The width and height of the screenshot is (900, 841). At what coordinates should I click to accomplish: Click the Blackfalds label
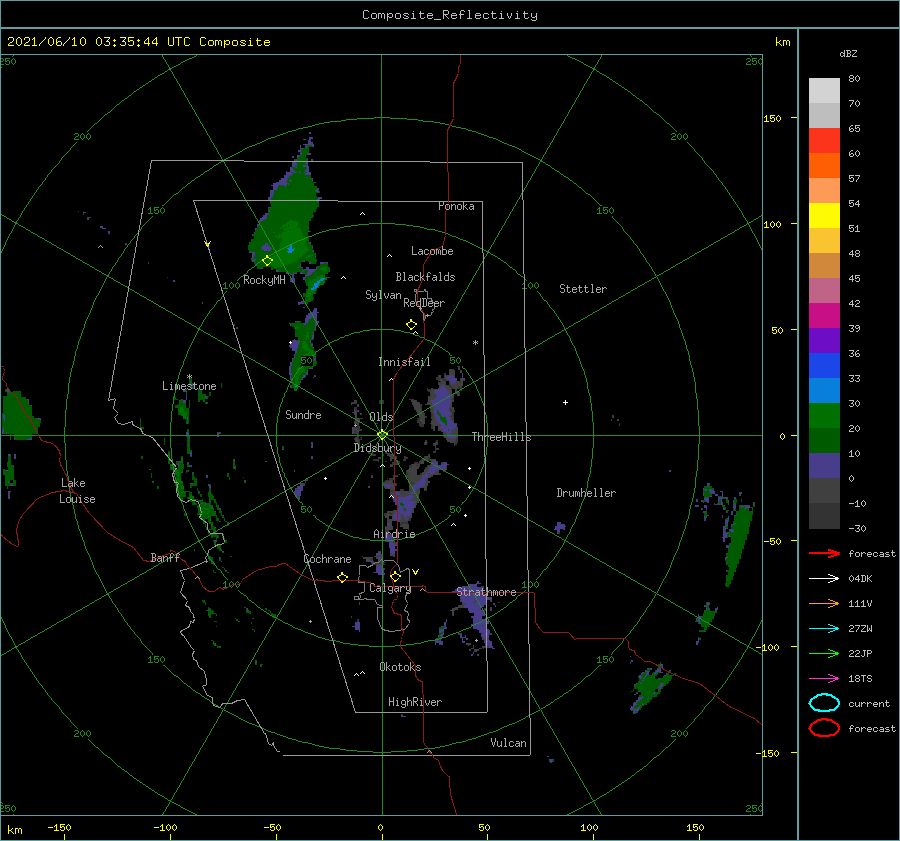(x=425, y=277)
